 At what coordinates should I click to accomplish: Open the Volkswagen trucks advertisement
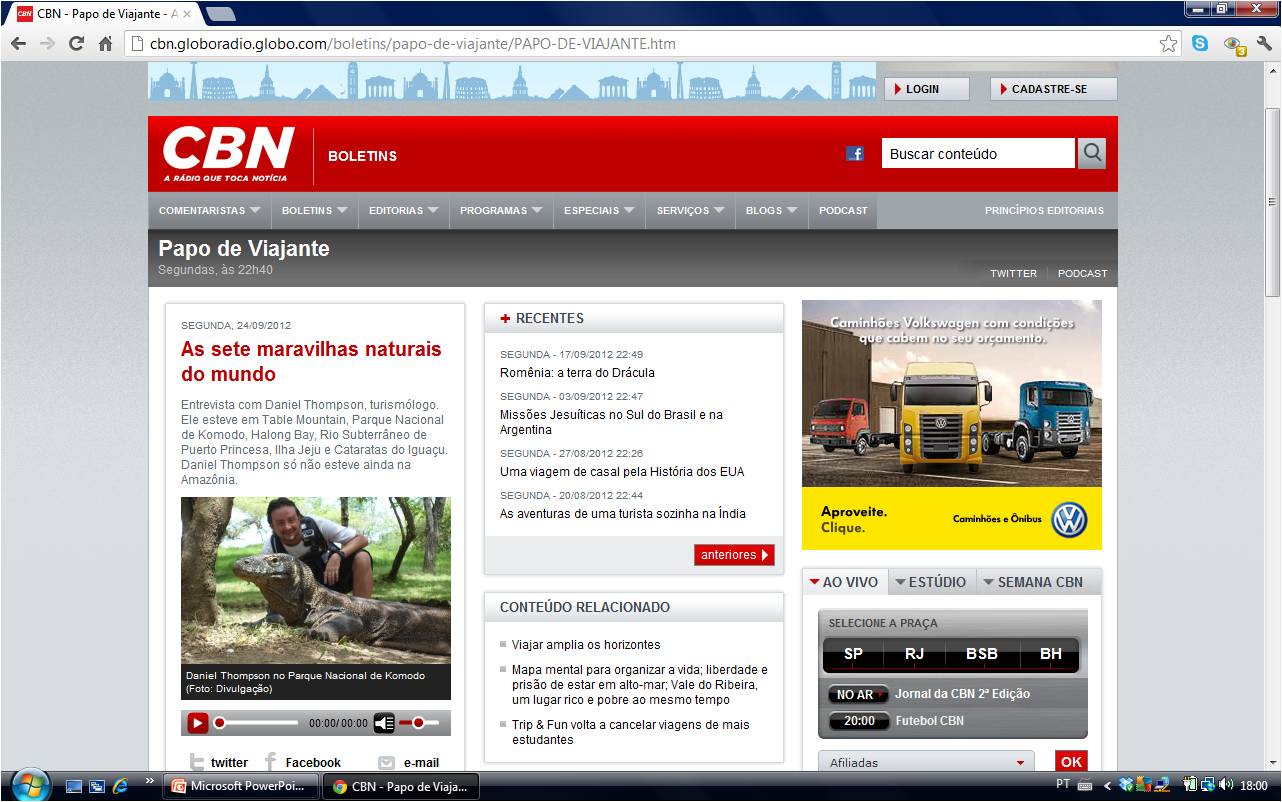(951, 425)
